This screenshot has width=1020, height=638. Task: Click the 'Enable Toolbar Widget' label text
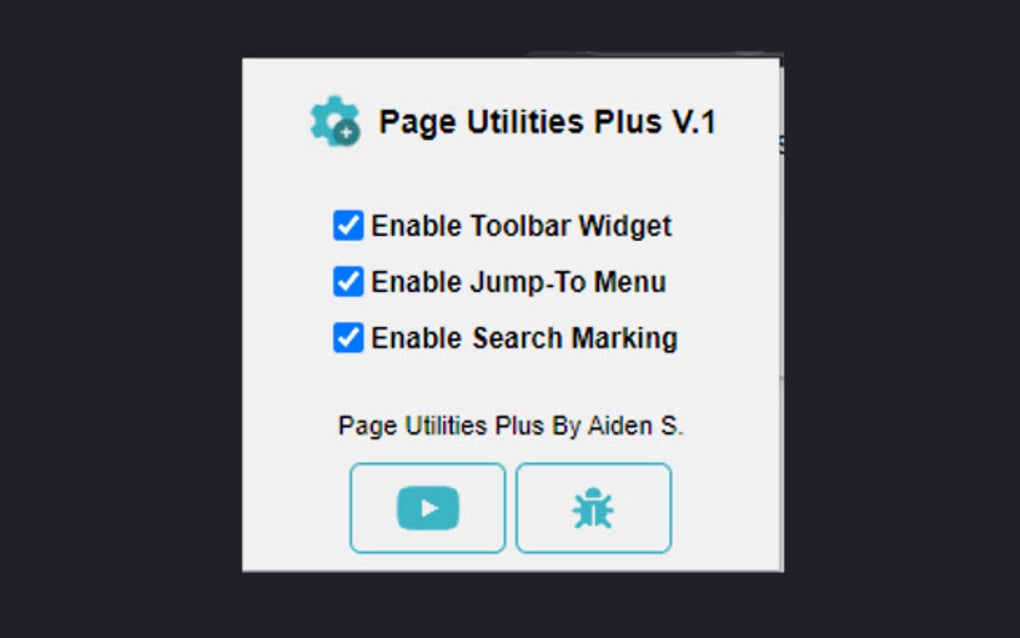point(521,226)
